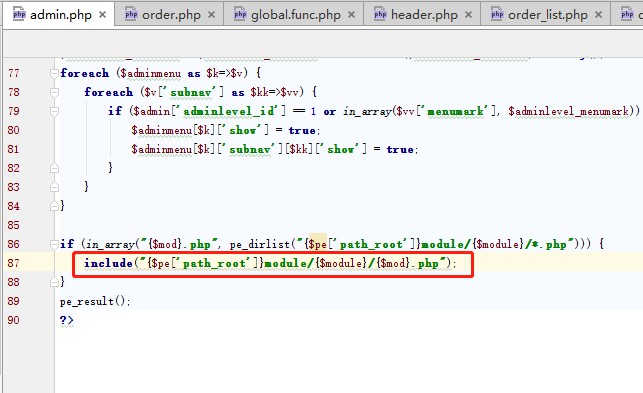Place cursor on the include statement
643x393 pixels.
point(270,263)
